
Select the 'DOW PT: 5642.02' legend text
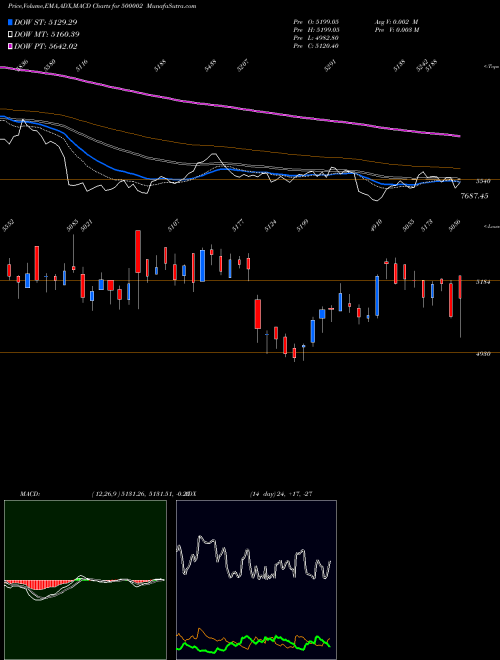tap(45, 47)
